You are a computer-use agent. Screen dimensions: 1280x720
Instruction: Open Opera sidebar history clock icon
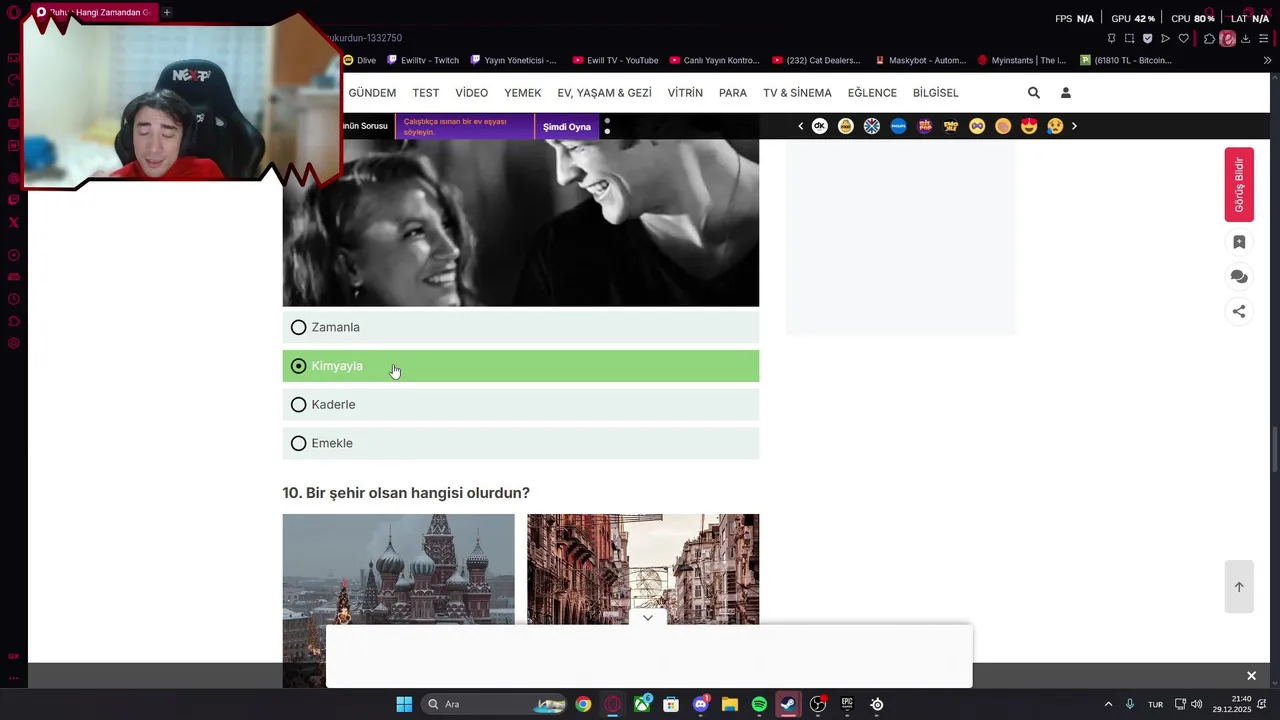13,299
